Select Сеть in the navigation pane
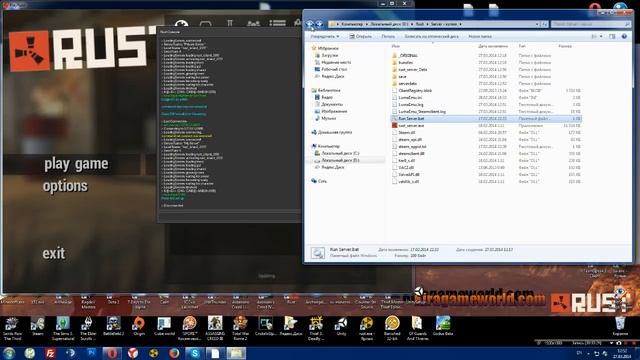The width and height of the screenshot is (640, 360). 322,181
